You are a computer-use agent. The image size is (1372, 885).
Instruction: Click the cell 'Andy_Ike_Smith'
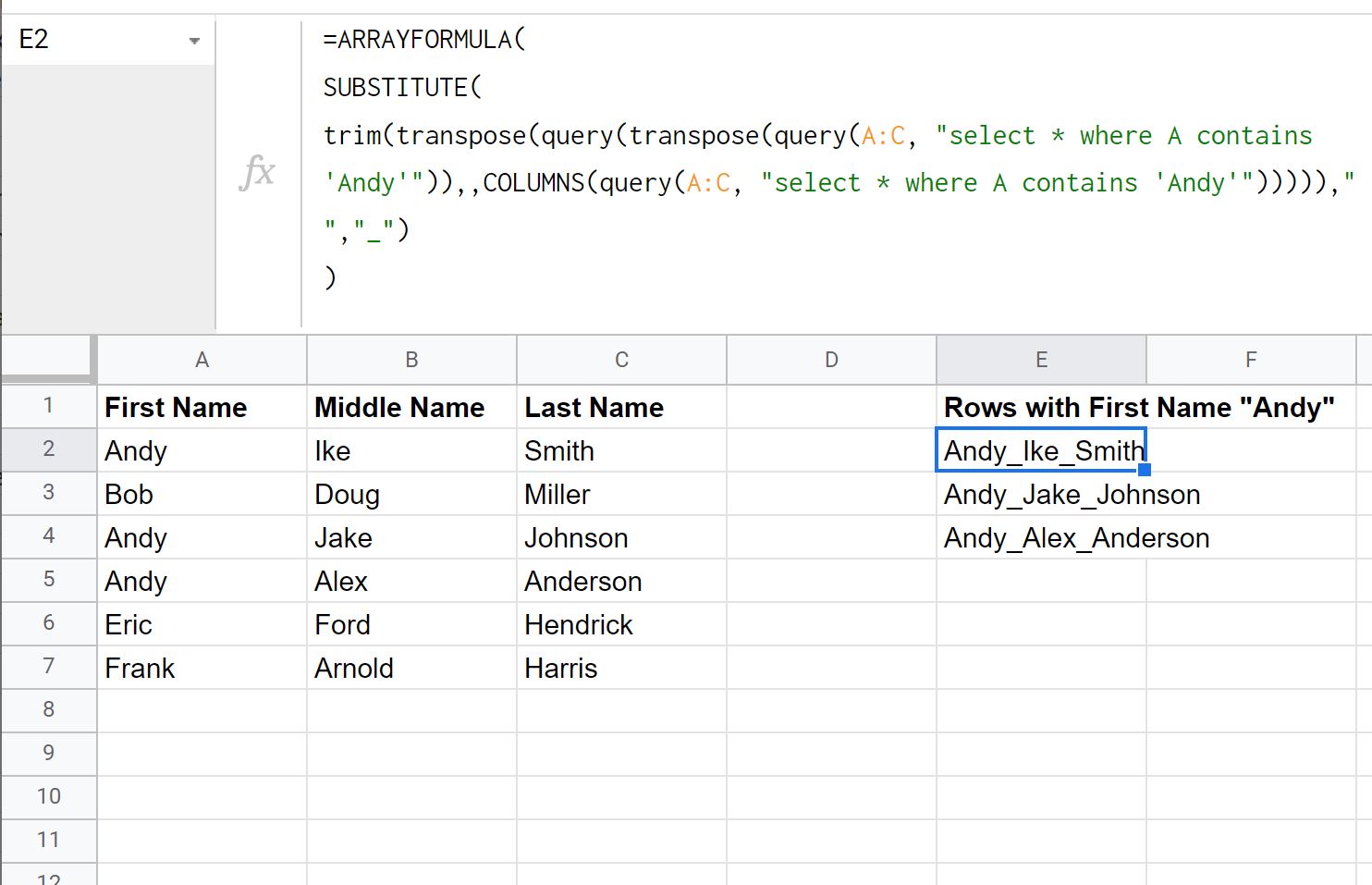[1041, 450]
